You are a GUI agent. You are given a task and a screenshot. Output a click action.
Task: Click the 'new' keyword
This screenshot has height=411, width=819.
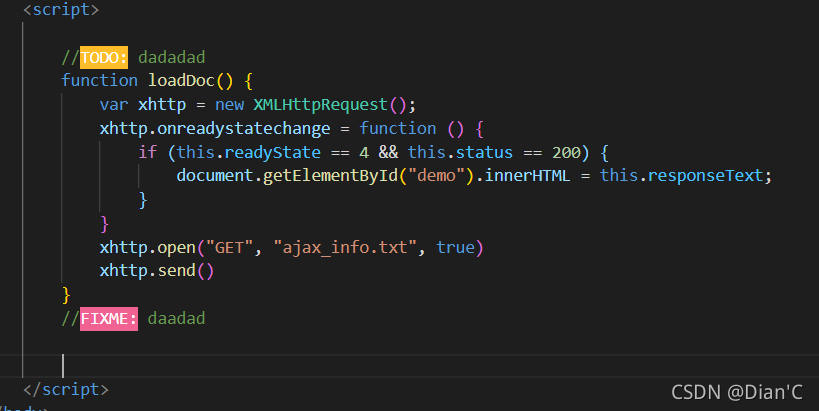coord(229,104)
